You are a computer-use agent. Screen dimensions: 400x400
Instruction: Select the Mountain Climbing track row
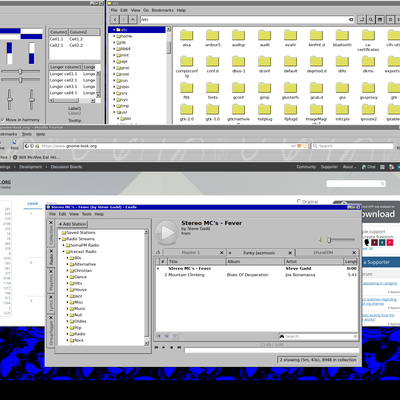pyautogui.click(x=257, y=275)
